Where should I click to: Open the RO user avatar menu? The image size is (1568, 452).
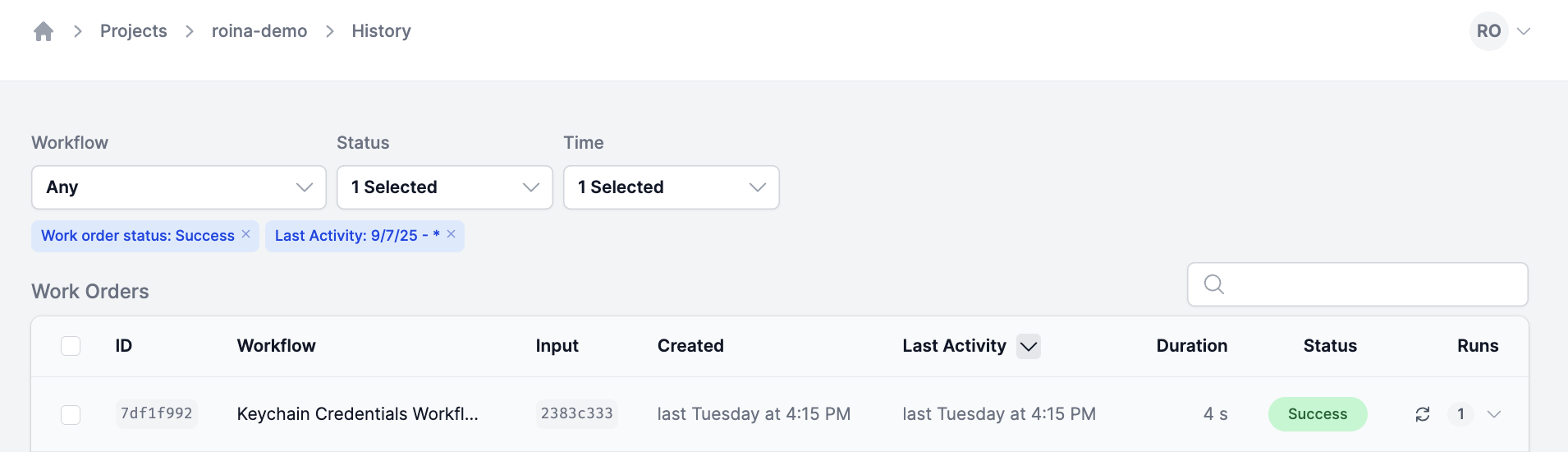click(x=1488, y=31)
